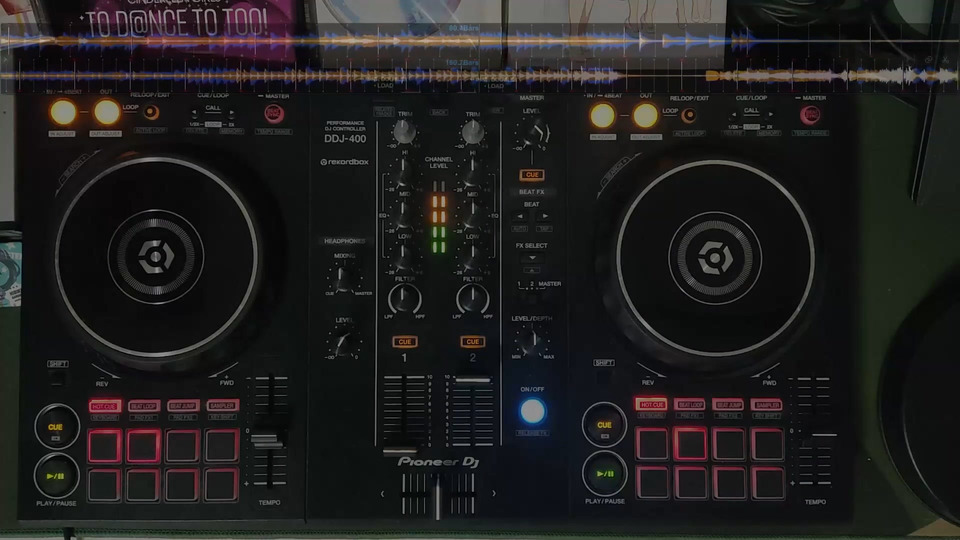Screen dimensions: 960x540
Task: Select SAMPLER pad mode on right deck
Action: point(767,404)
